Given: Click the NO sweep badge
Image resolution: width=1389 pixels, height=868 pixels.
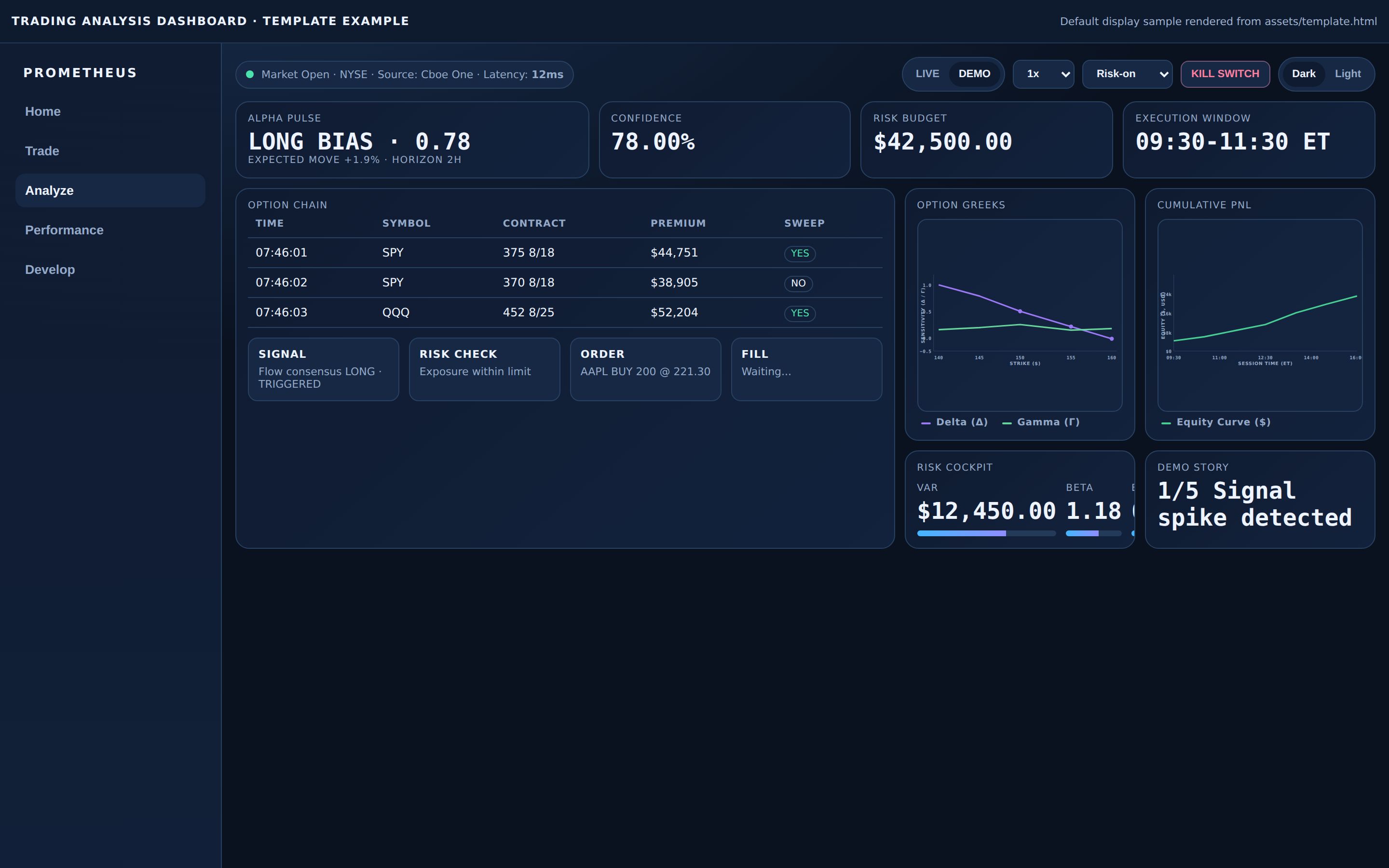Looking at the screenshot, I should point(798,283).
